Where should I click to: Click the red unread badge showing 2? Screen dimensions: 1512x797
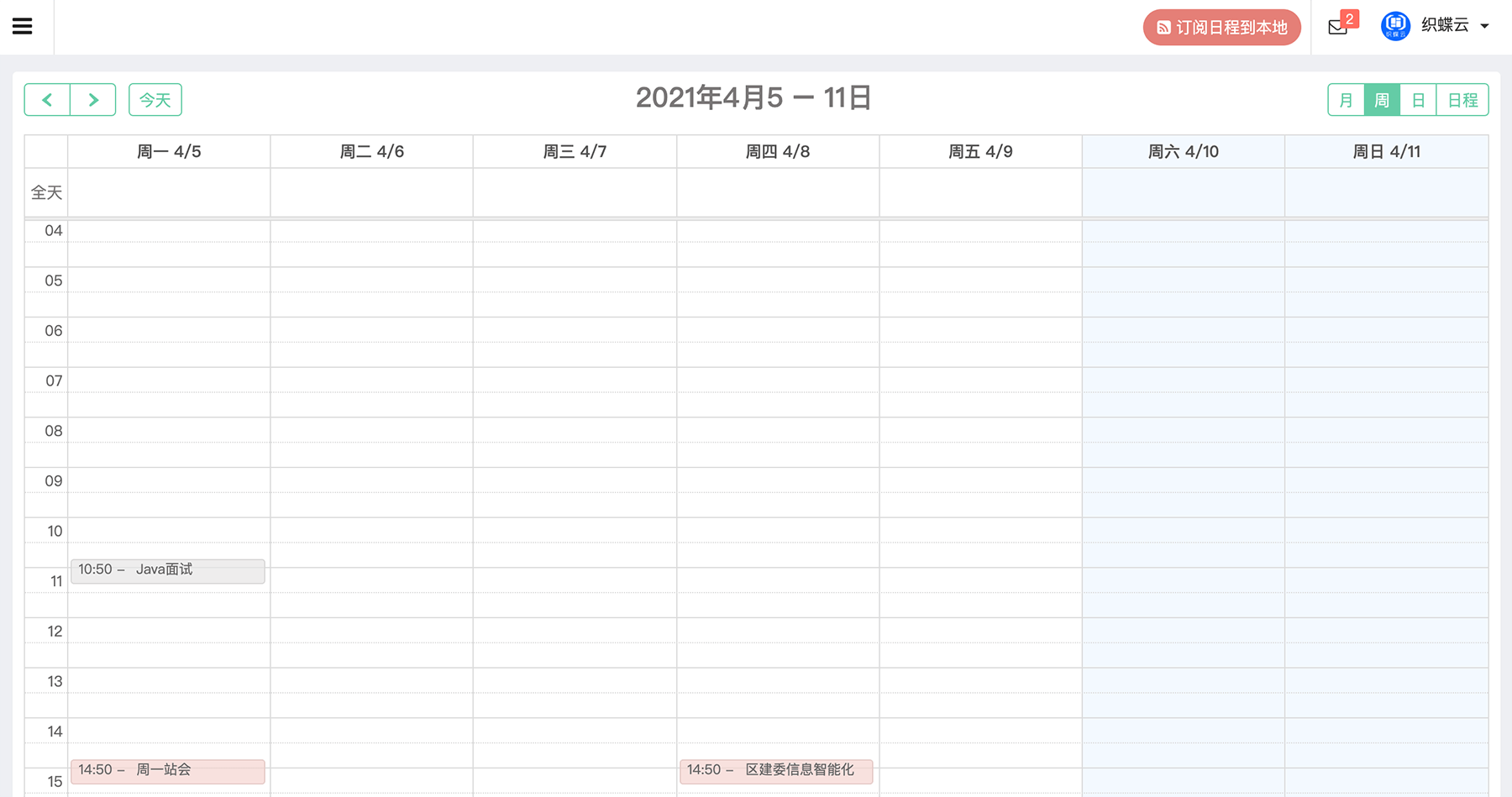(1349, 18)
